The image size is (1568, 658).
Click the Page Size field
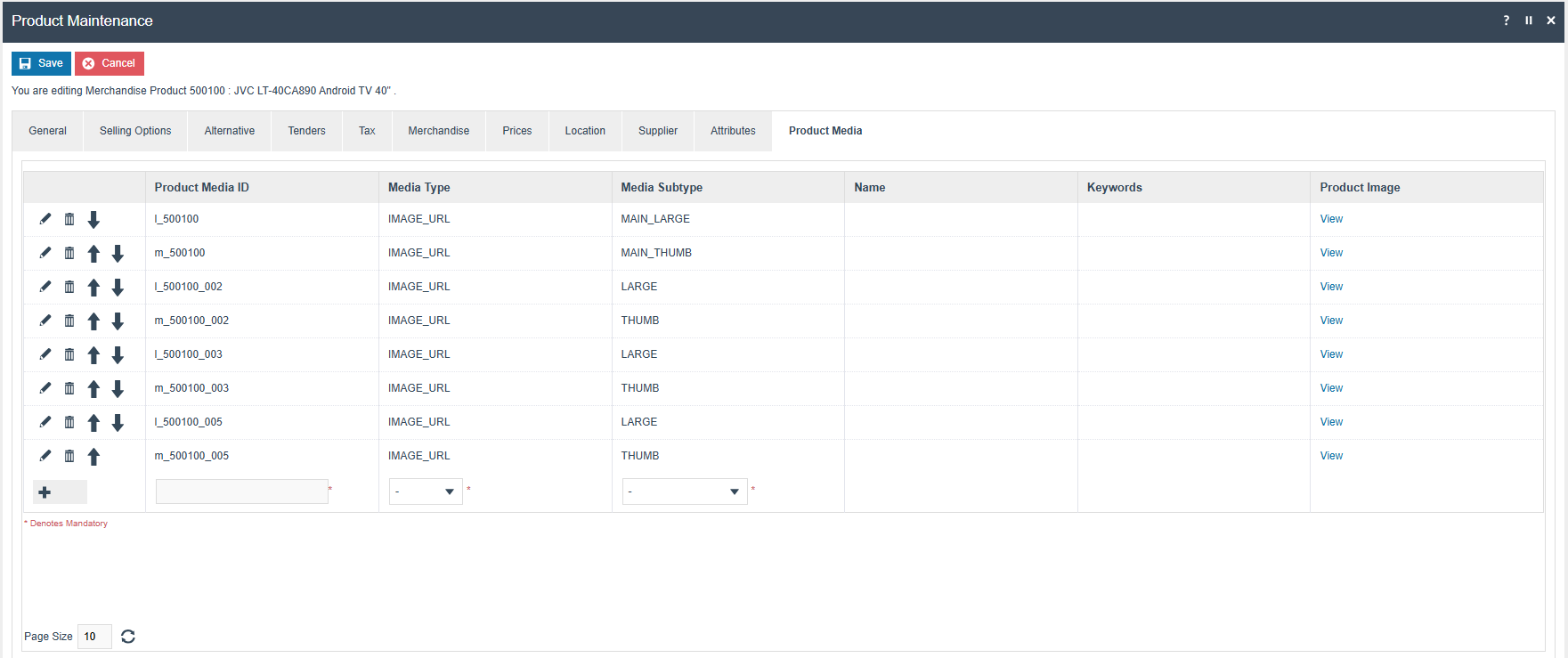point(94,637)
